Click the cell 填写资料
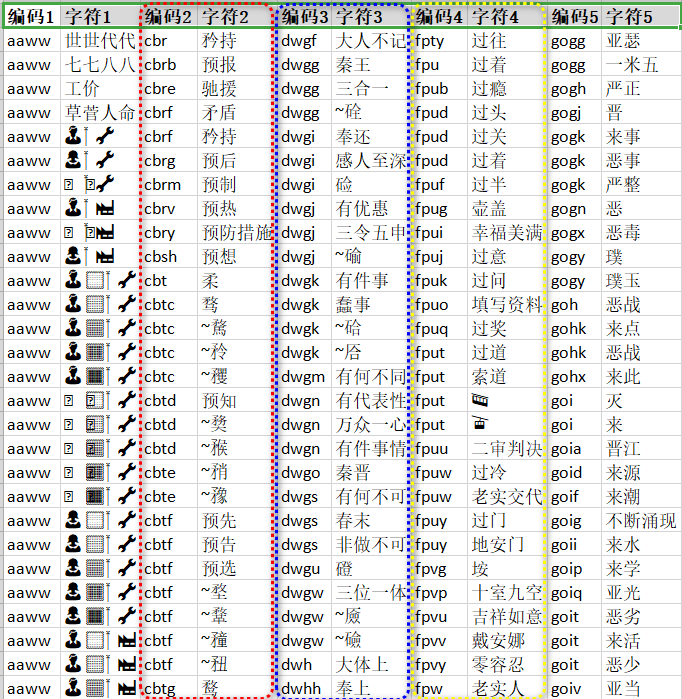The image size is (682, 699). (x=506, y=305)
